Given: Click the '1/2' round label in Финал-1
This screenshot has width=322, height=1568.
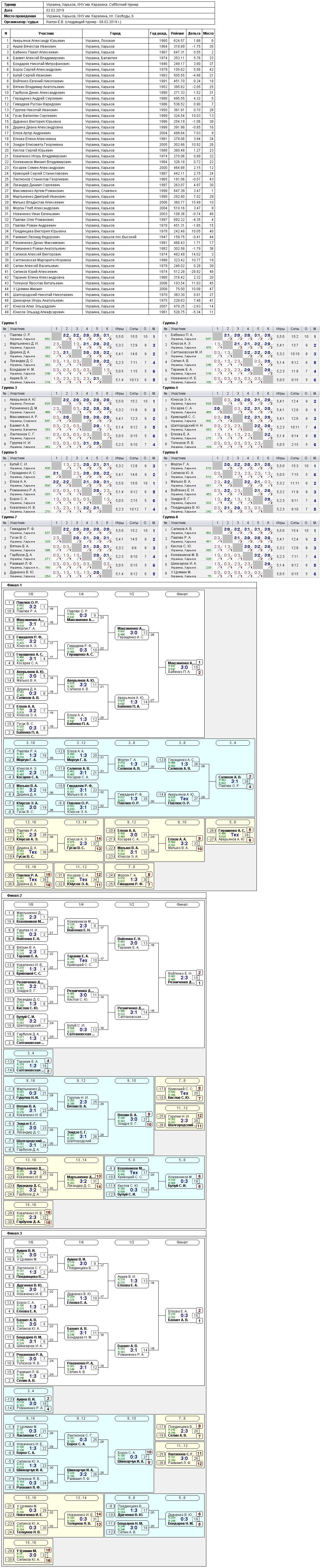Looking at the screenshot, I should [x=132, y=594].
